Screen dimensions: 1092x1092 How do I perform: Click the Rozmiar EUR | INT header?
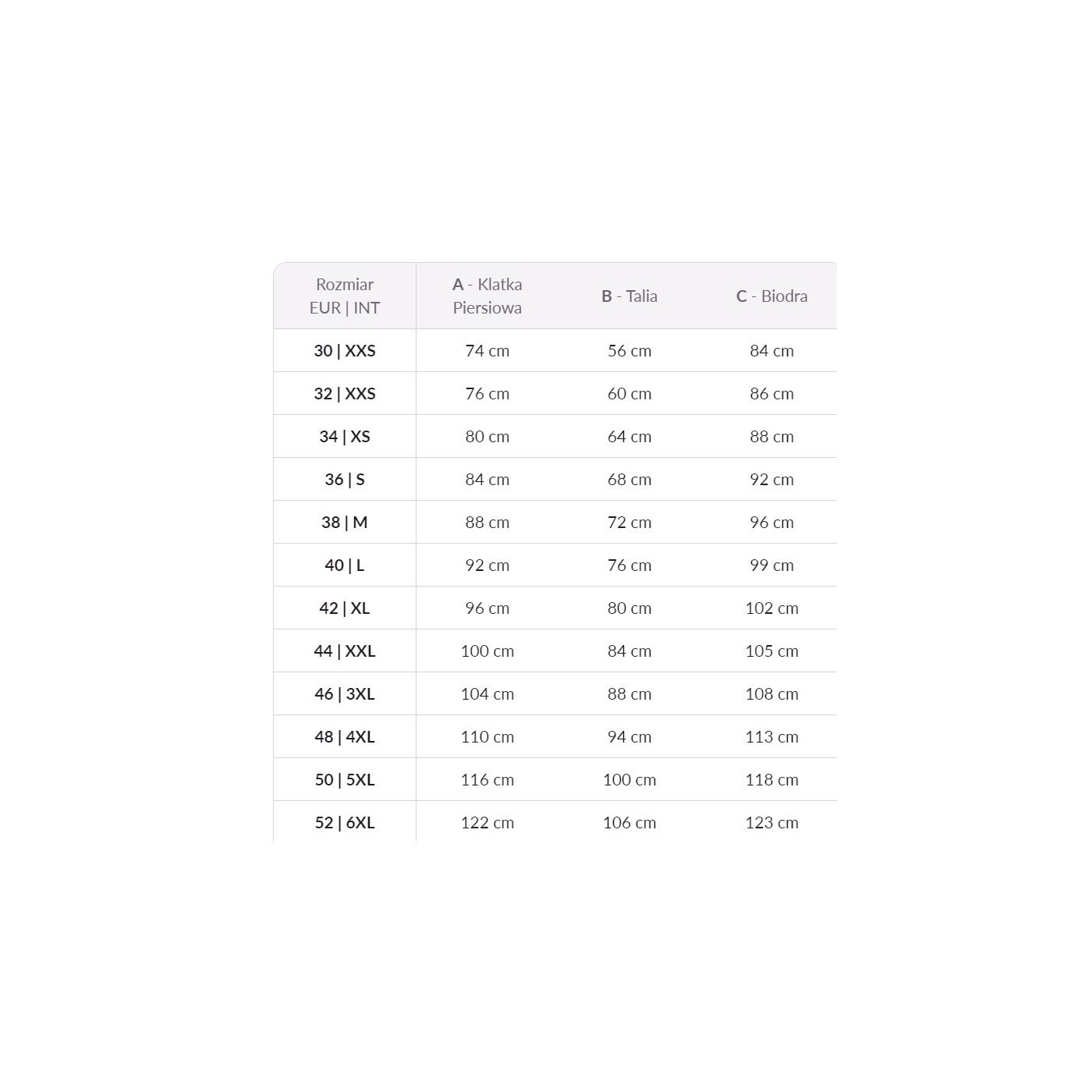[x=345, y=296]
